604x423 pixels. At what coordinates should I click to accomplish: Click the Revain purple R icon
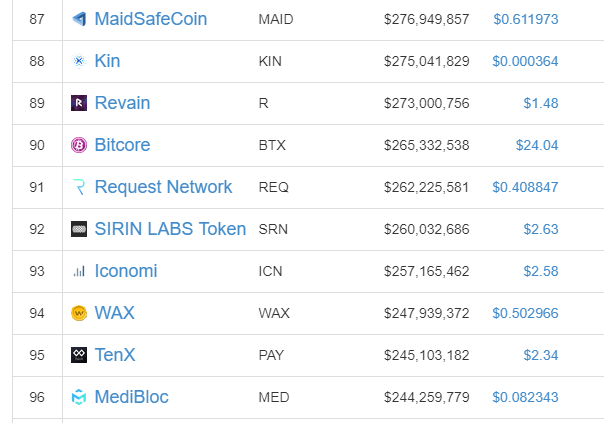coord(79,103)
